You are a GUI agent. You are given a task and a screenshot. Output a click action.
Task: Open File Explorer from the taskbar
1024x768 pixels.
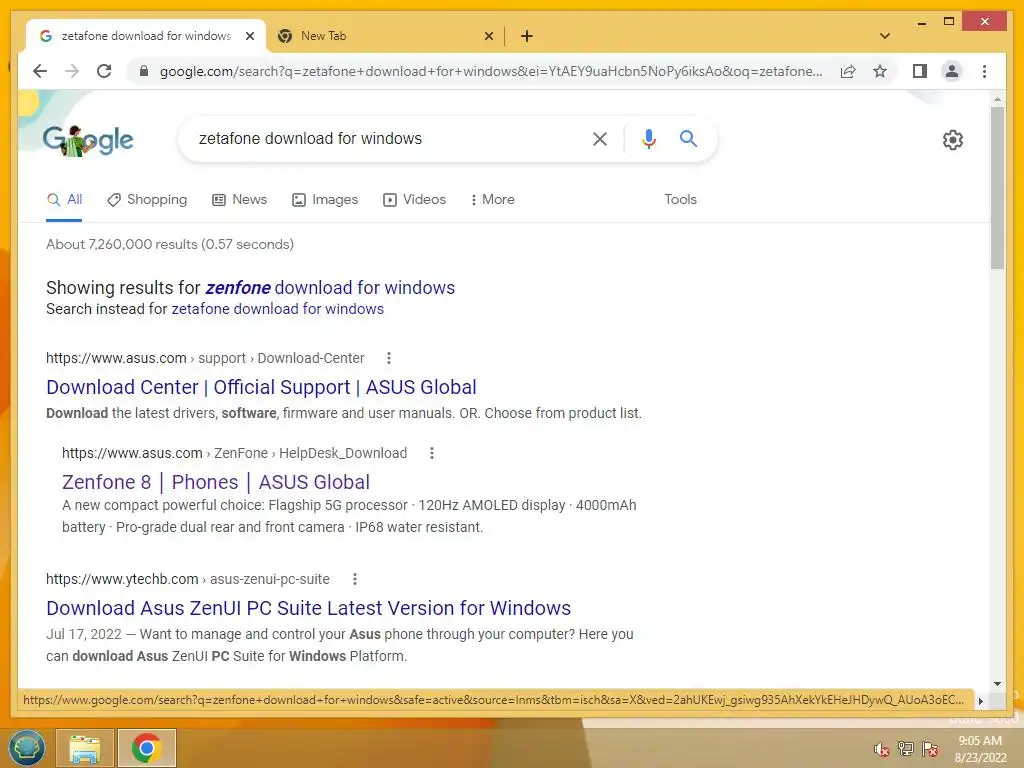85,748
